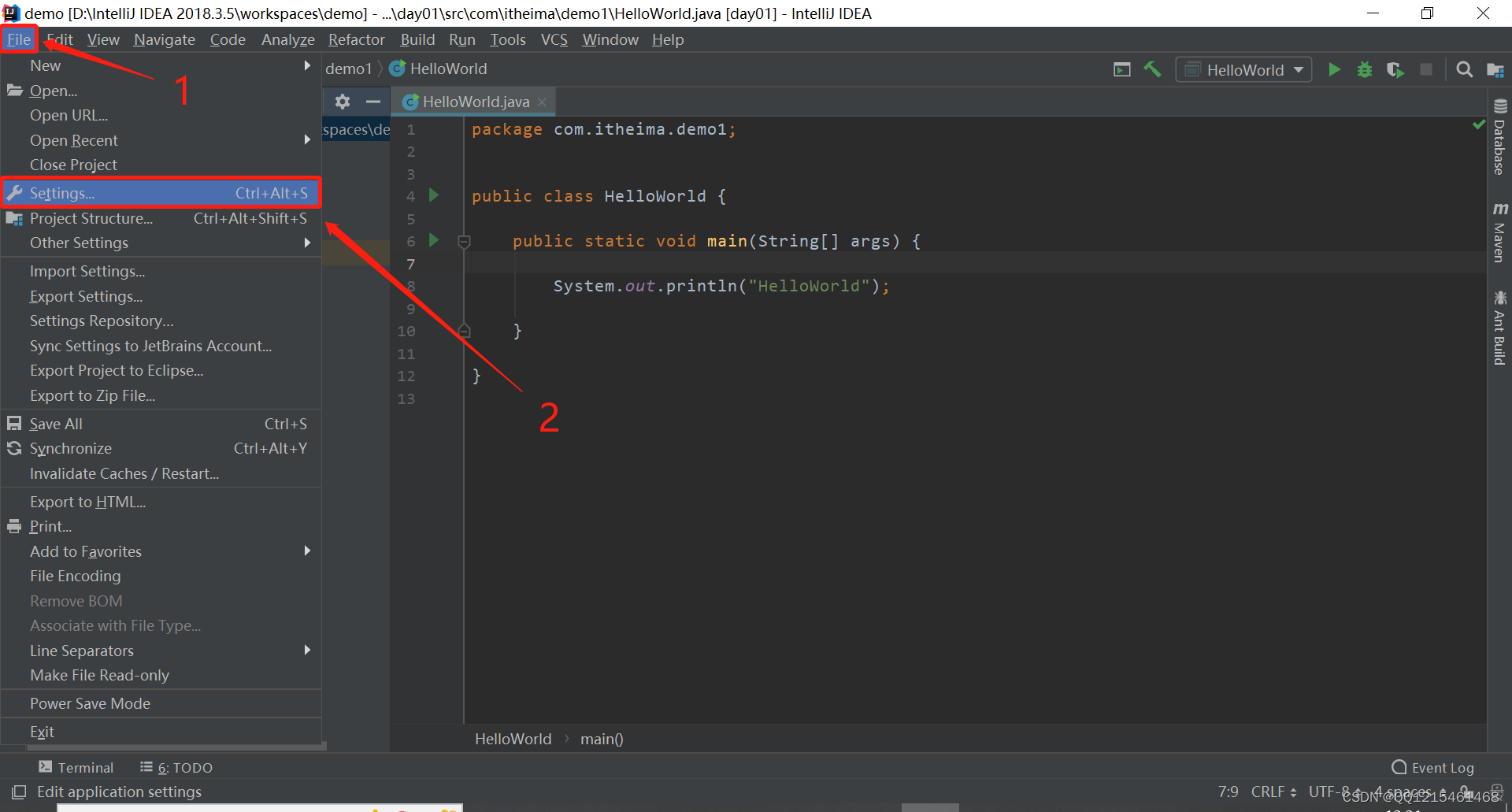Image resolution: width=1512 pixels, height=812 pixels.
Task: Choose Save All menu entry
Action: [161, 424]
